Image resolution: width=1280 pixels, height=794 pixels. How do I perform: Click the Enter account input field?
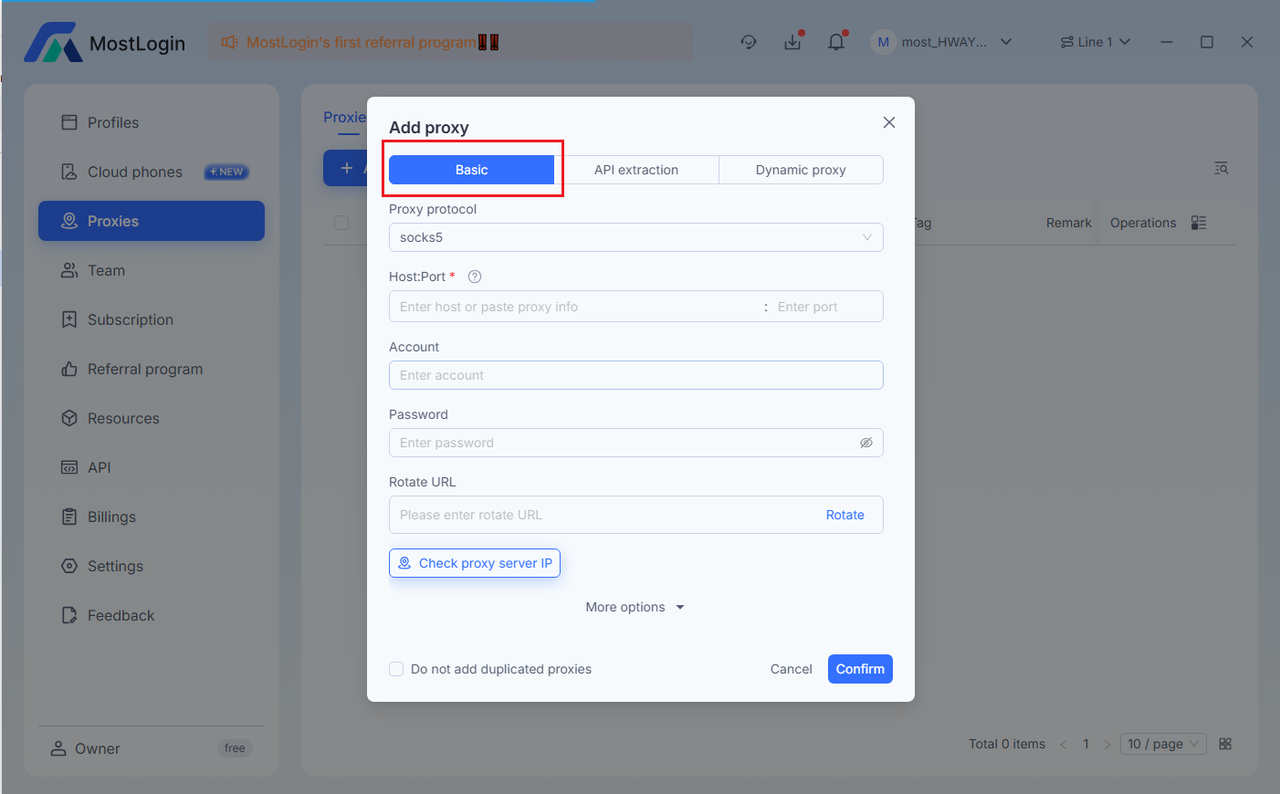(x=635, y=375)
